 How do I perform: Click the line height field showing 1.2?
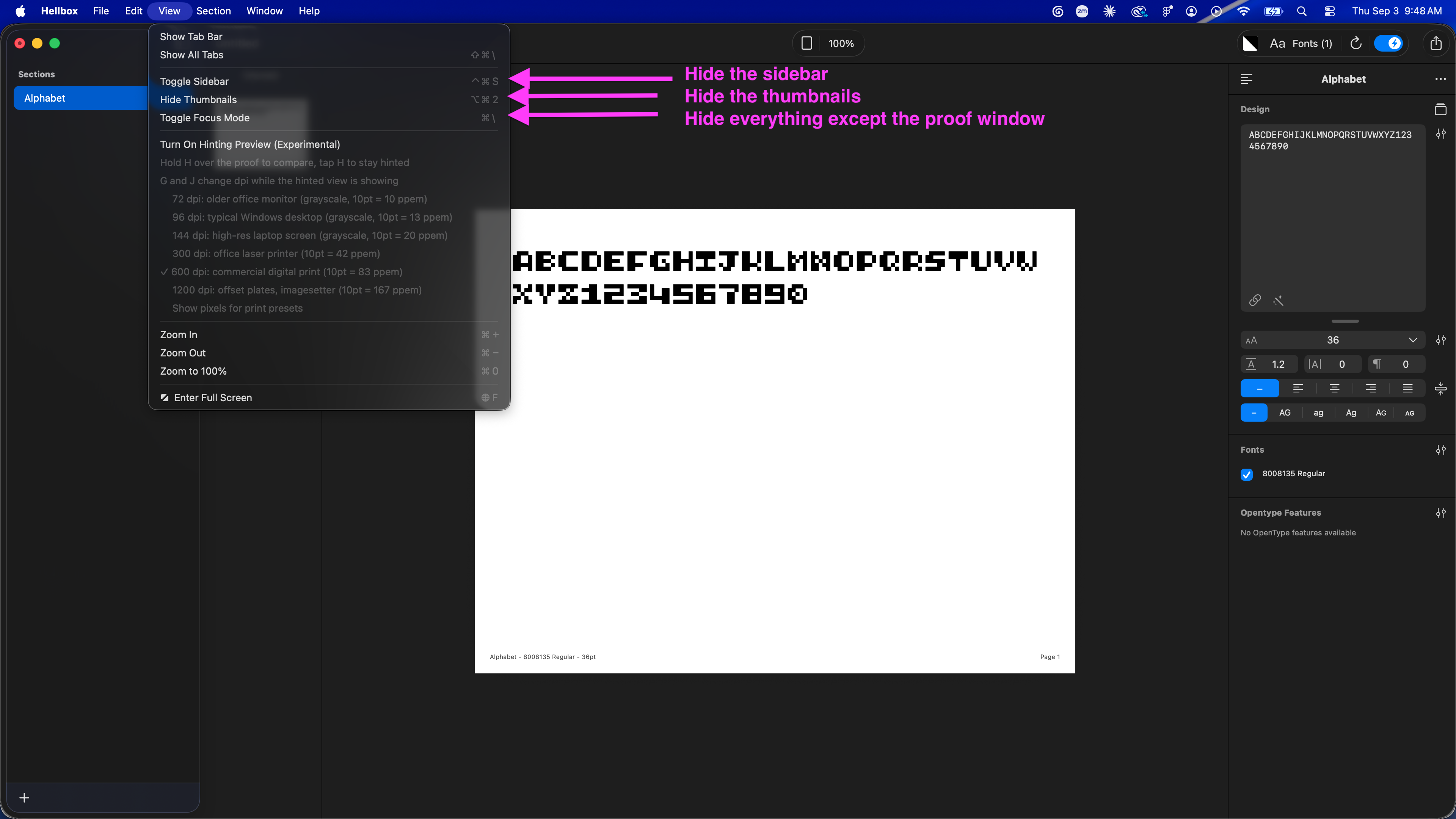[1269, 364]
